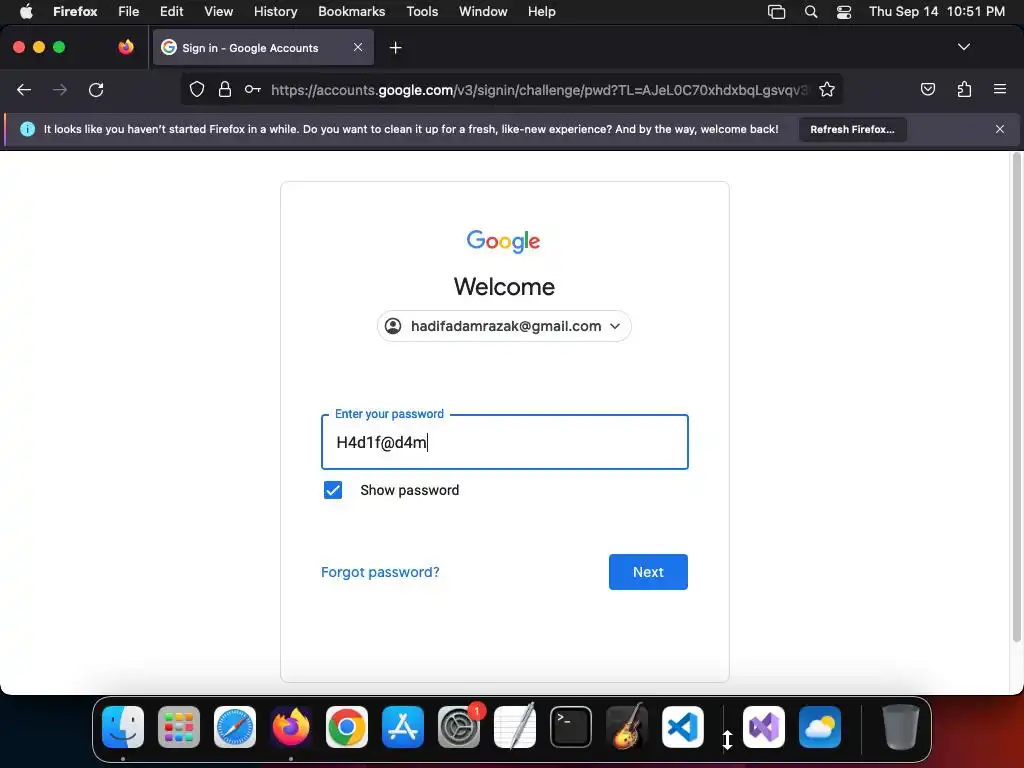The image size is (1024, 768).
Task: Bookmark this page with star icon
Action: pos(827,89)
